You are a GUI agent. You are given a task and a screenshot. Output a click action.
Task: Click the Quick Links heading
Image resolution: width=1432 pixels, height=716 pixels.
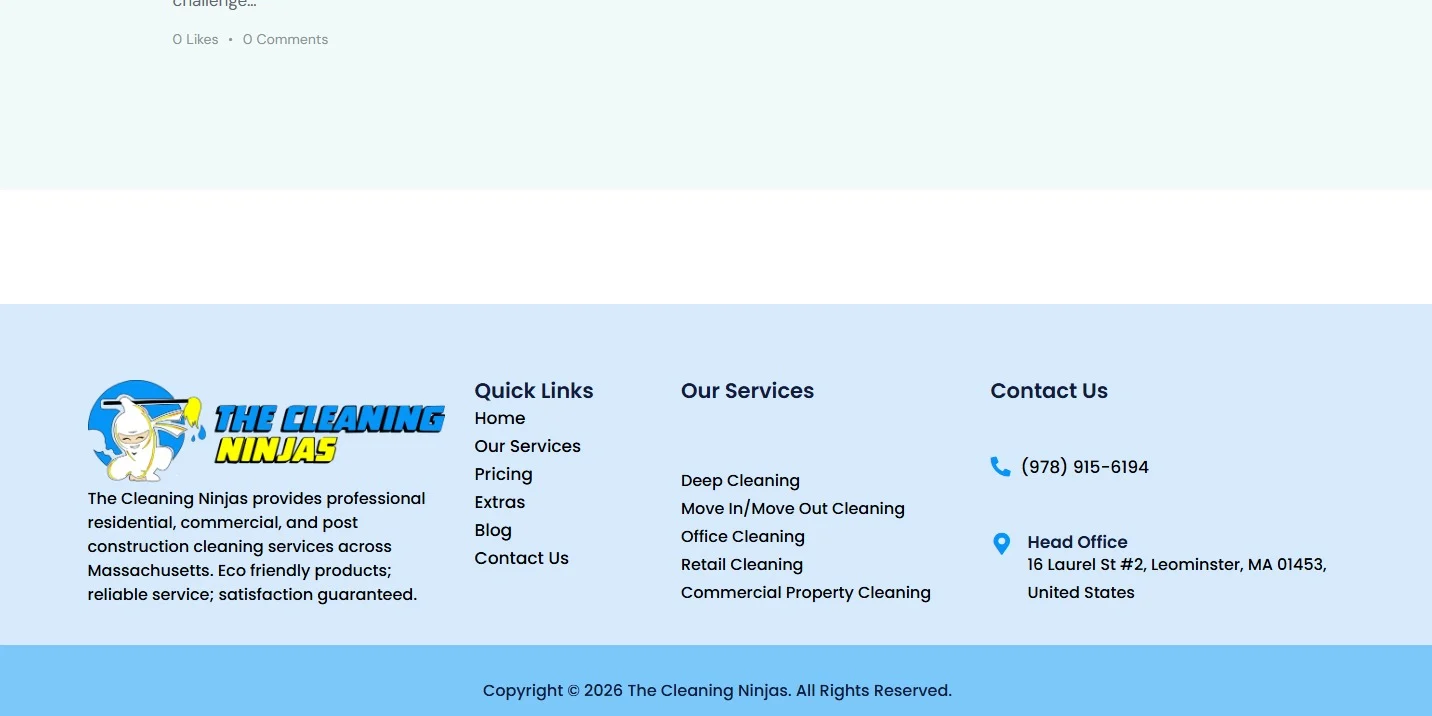(x=534, y=391)
